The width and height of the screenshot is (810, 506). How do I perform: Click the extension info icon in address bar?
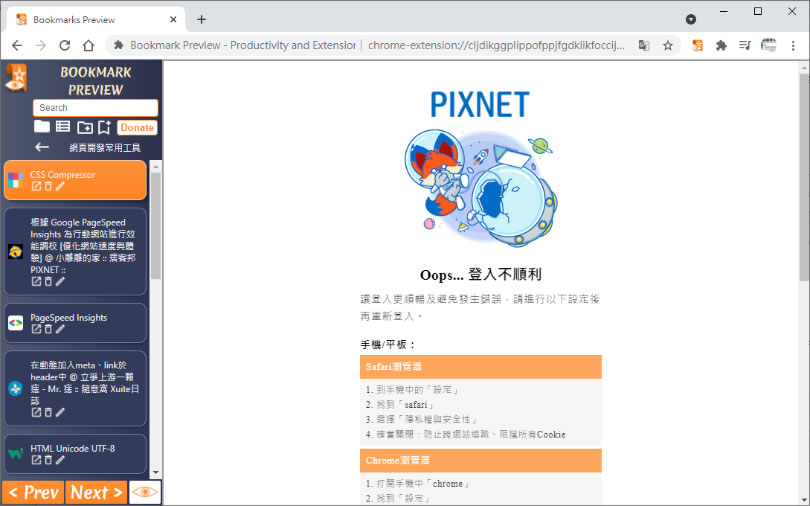click(x=119, y=45)
